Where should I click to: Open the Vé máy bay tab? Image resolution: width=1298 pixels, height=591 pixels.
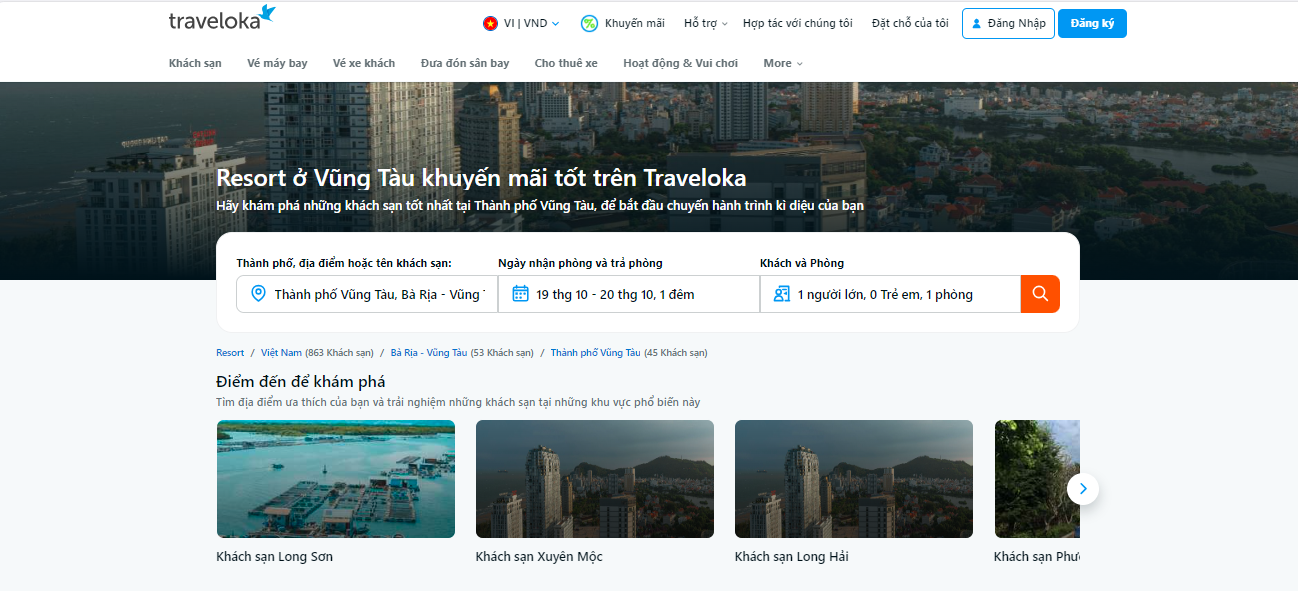tap(277, 63)
